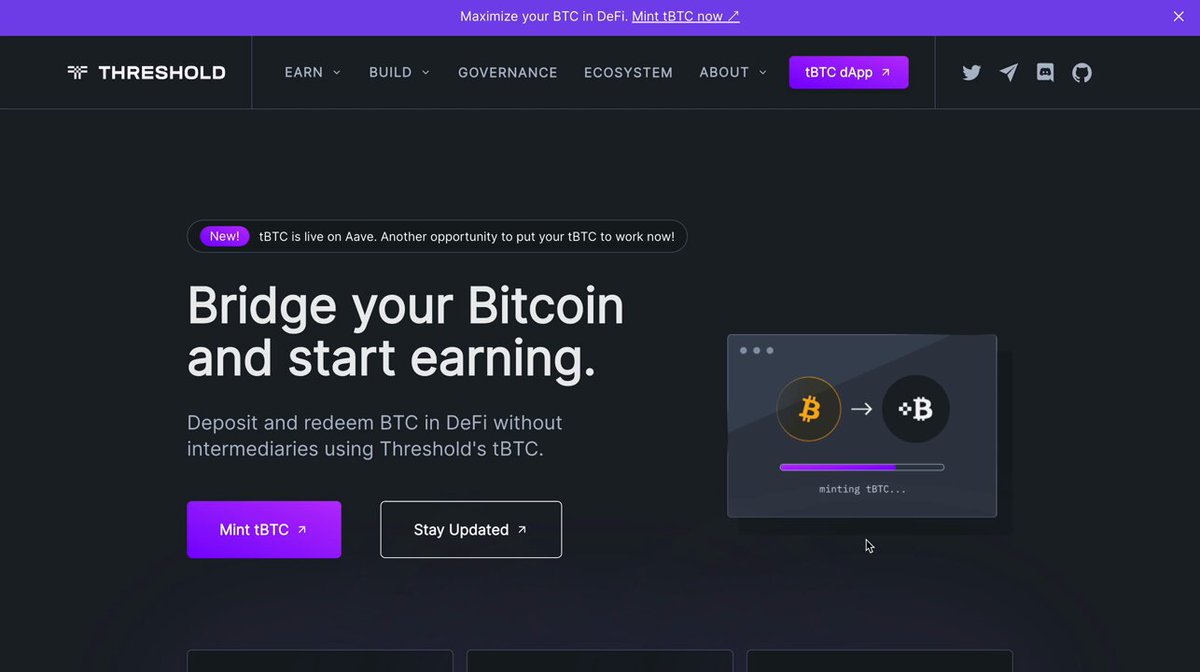Go to the ECOSYSTEM page
This screenshot has width=1200, height=672.
pos(628,73)
